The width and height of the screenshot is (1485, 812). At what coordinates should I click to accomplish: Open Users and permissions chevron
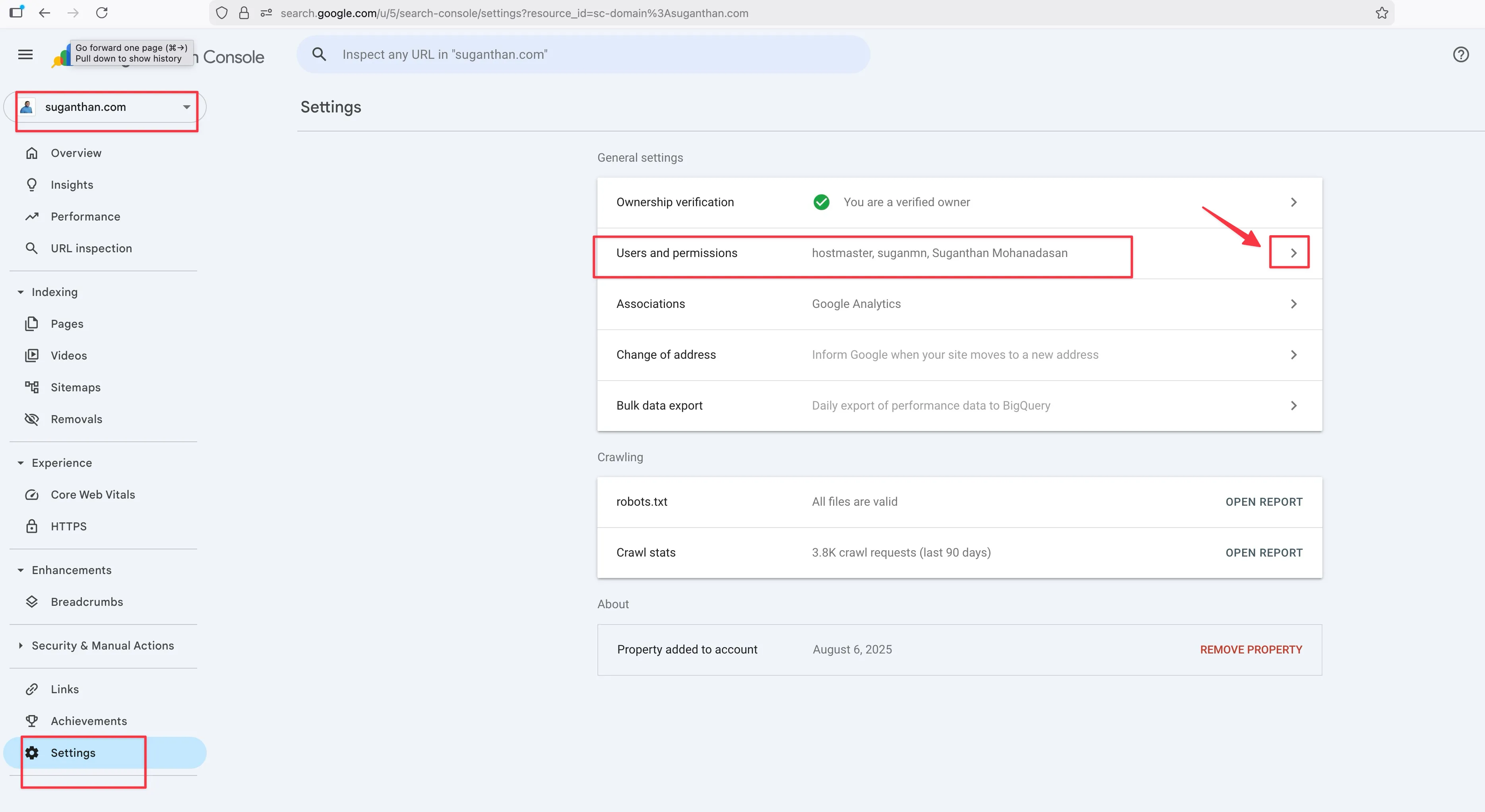click(1293, 253)
